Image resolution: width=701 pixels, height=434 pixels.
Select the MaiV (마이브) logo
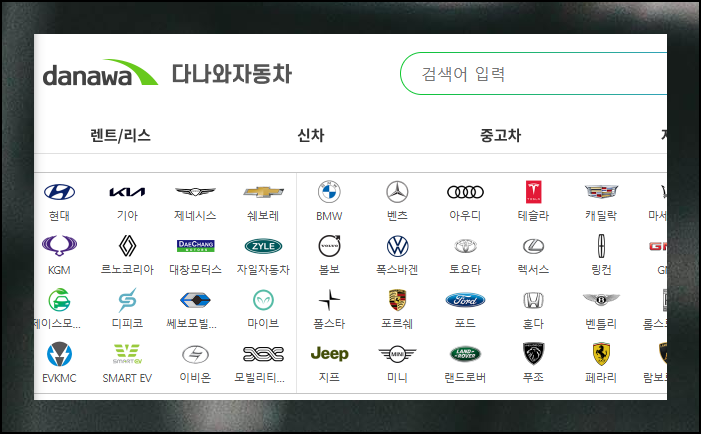[x=263, y=300]
